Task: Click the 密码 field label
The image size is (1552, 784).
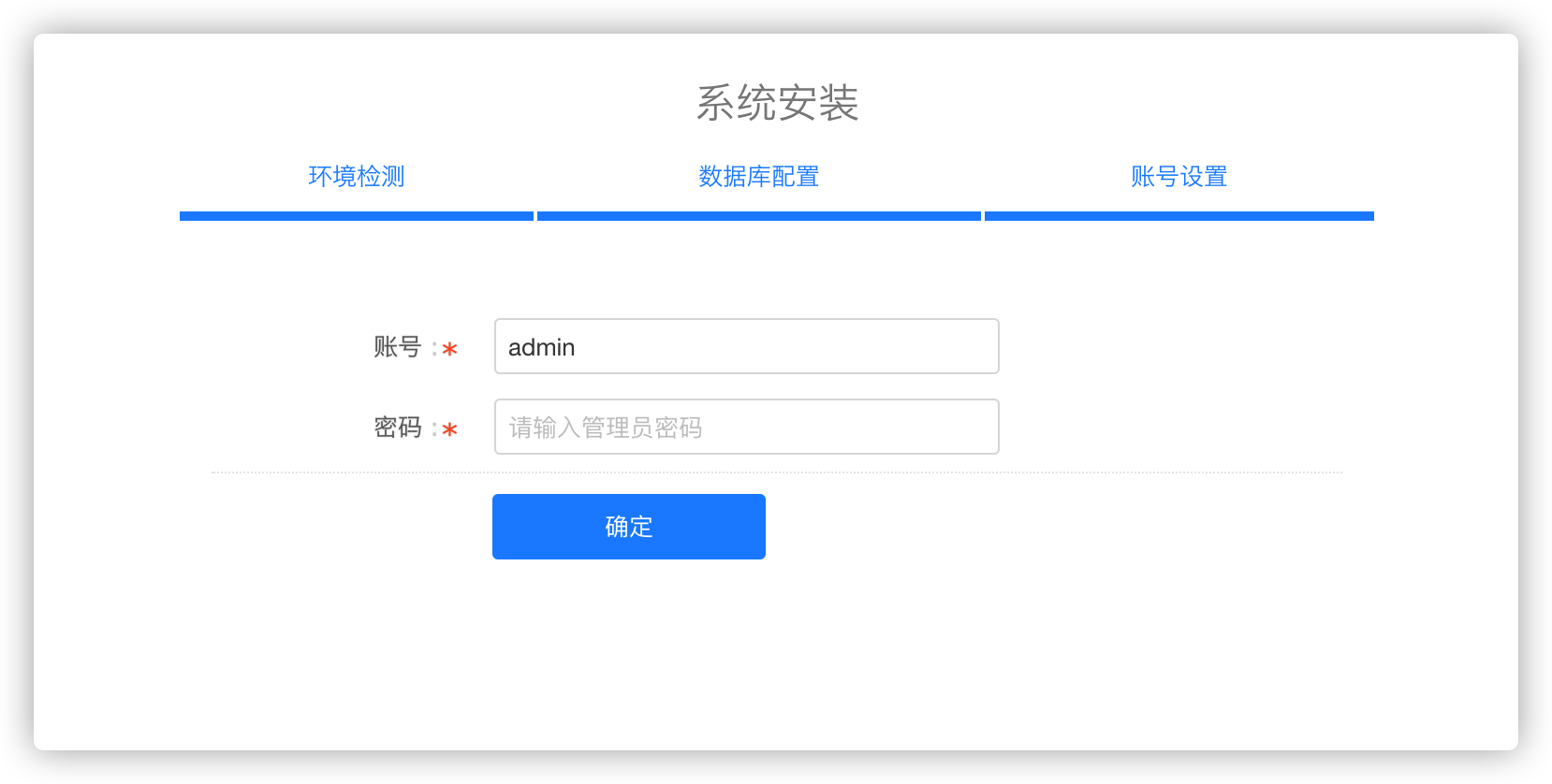Action: click(x=398, y=428)
